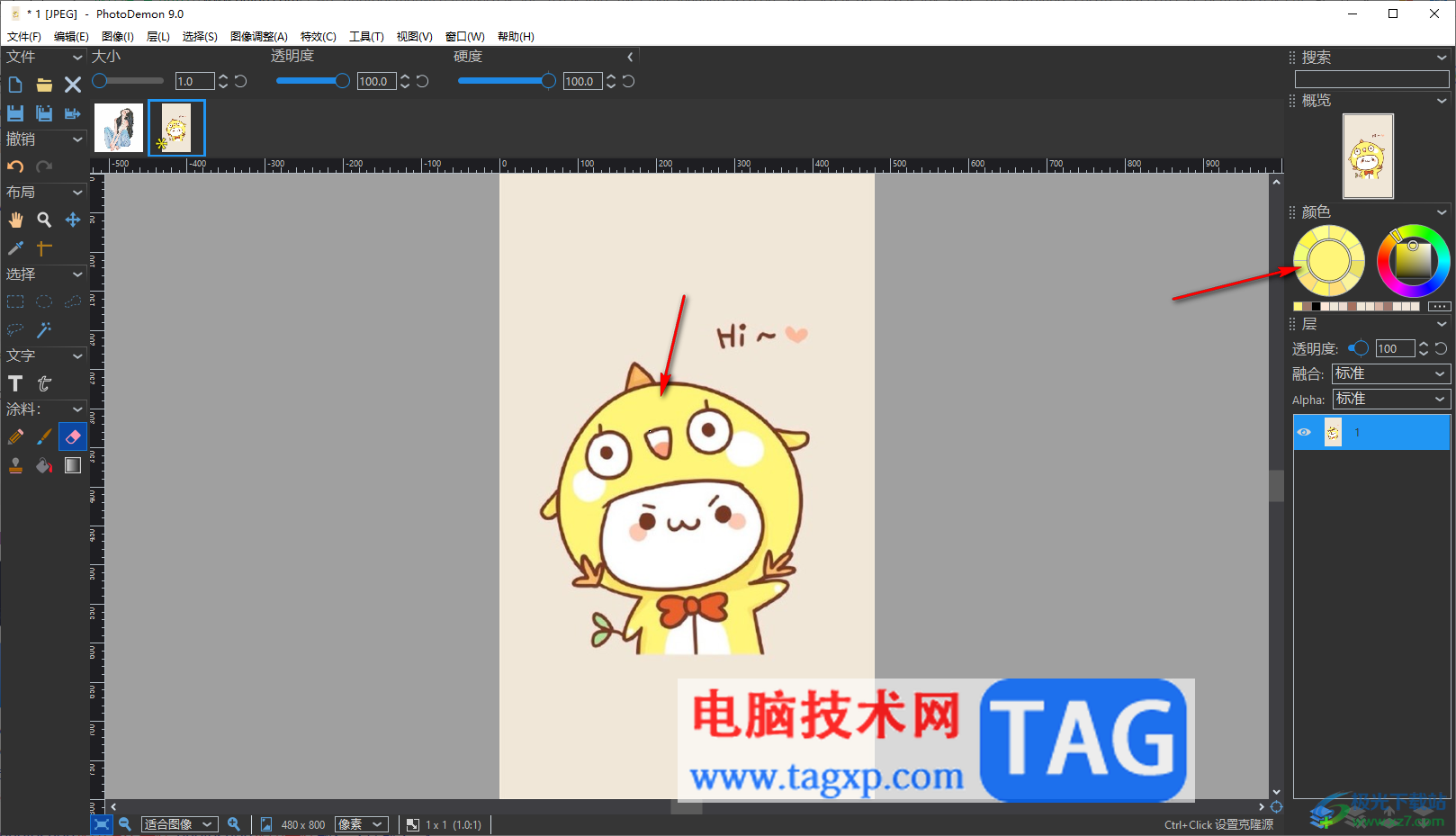Select the Eraser tool

tap(73, 436)
